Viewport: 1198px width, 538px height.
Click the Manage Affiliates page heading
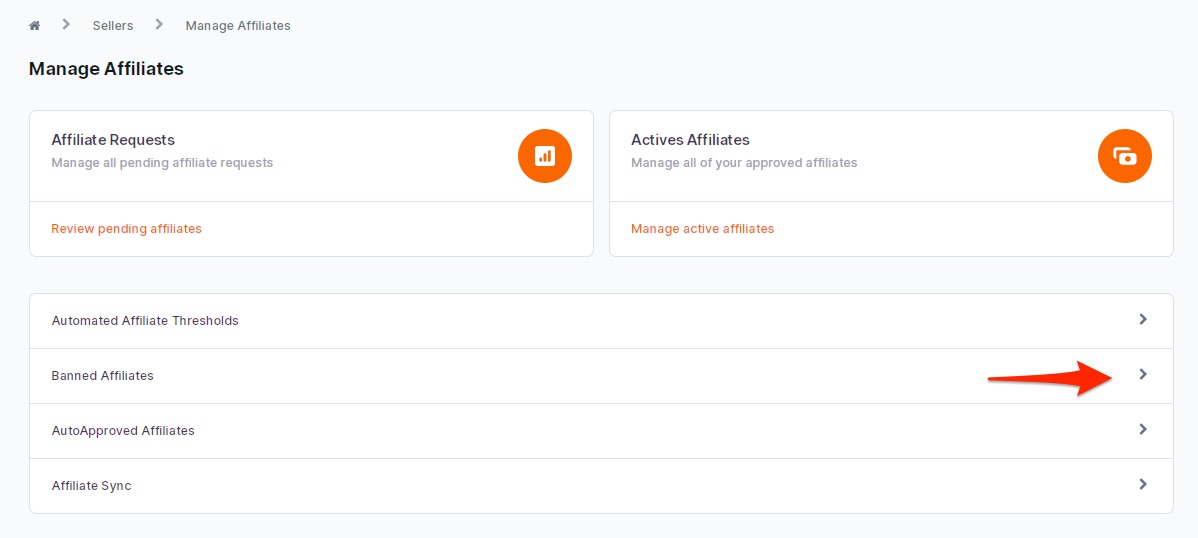click(x=106, y=69)
